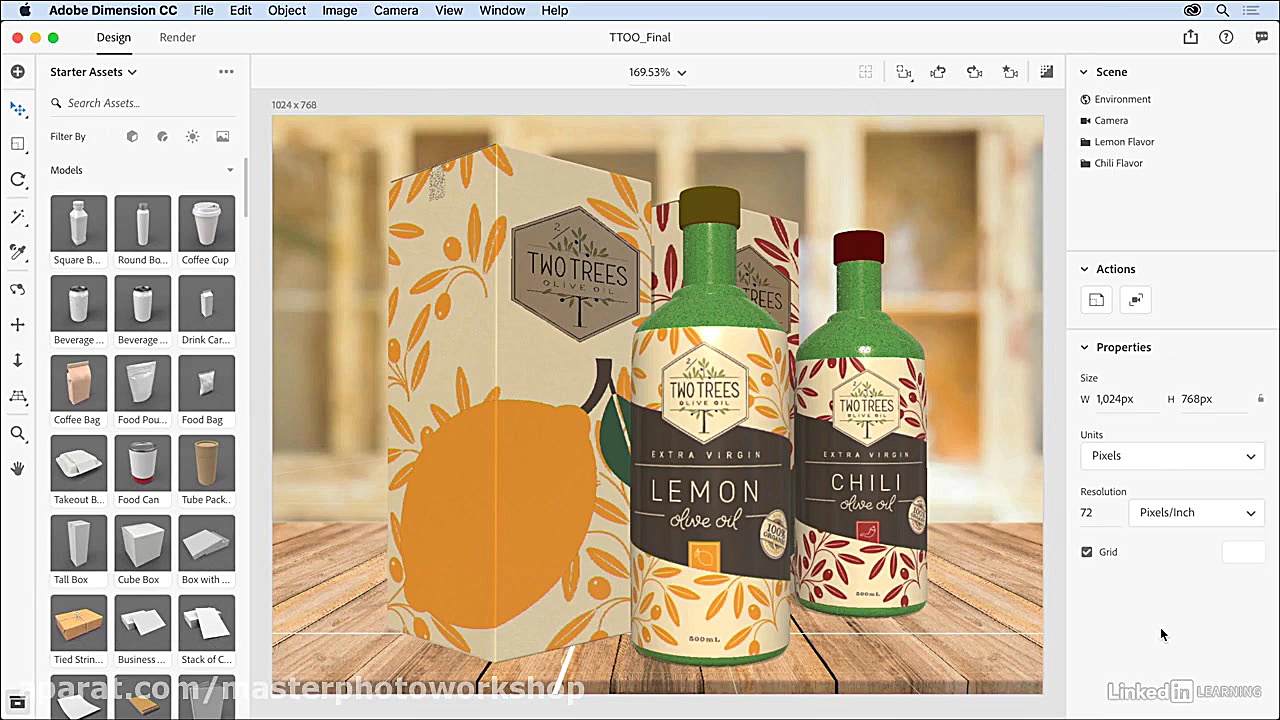This screenshot has height=720, width=1280.
Task: Switch to the Render tab
Action: pos(177,37)
